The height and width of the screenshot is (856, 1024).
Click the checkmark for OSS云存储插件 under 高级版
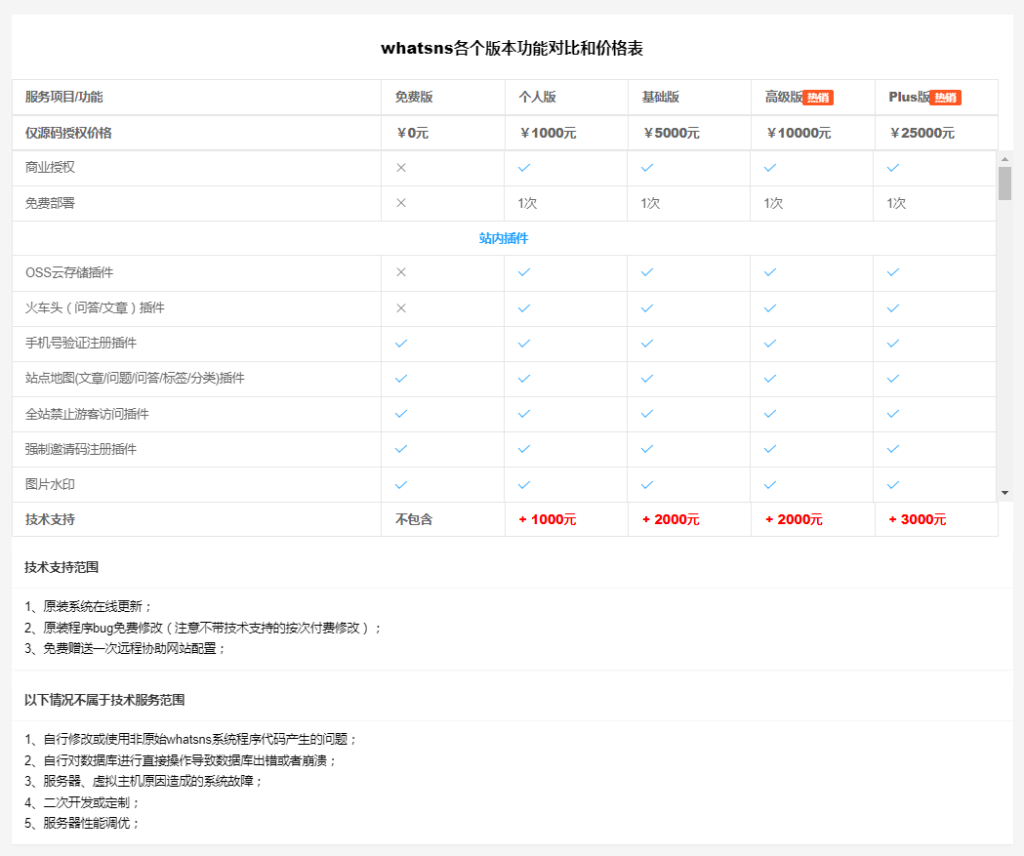[770, 272]
